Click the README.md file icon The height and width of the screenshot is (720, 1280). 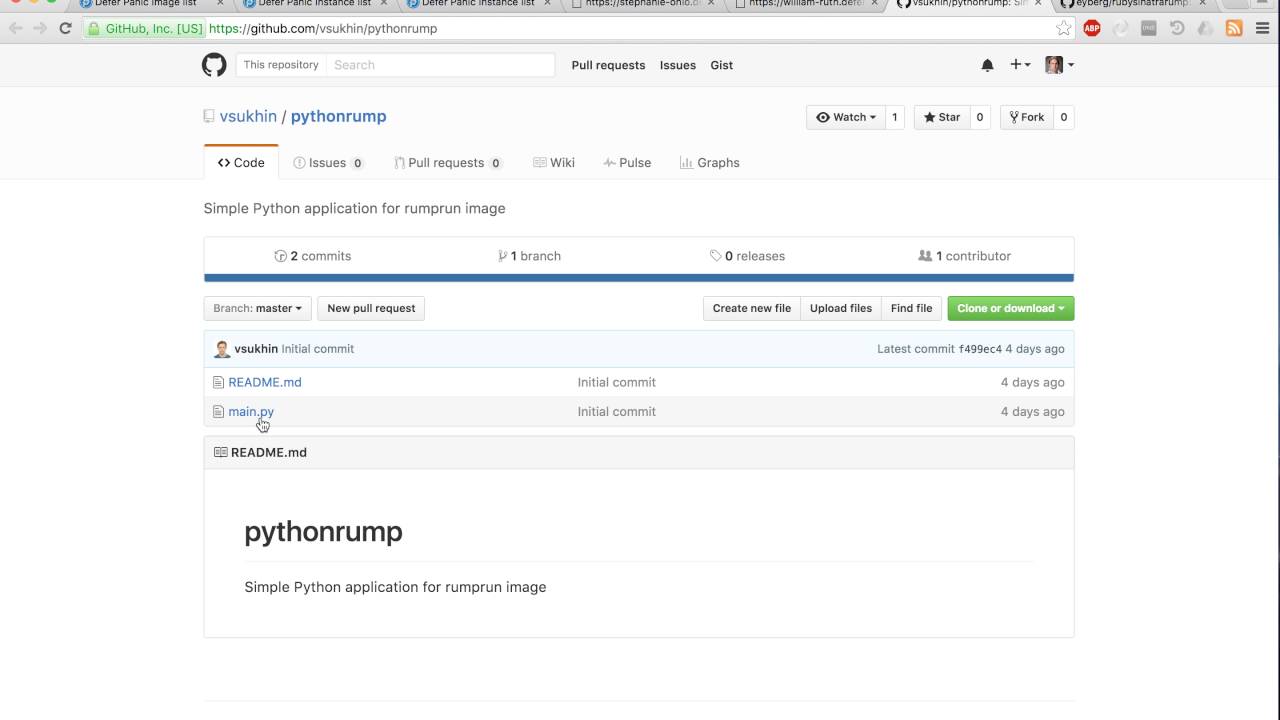click(x=218, y=382)
